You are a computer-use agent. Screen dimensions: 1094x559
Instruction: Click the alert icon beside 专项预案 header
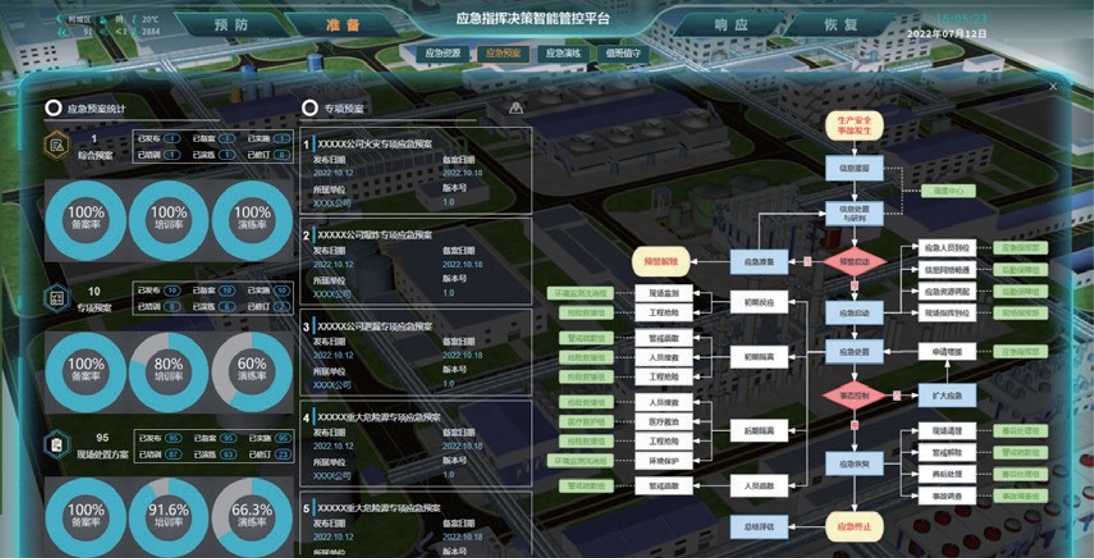pos(516,108)
